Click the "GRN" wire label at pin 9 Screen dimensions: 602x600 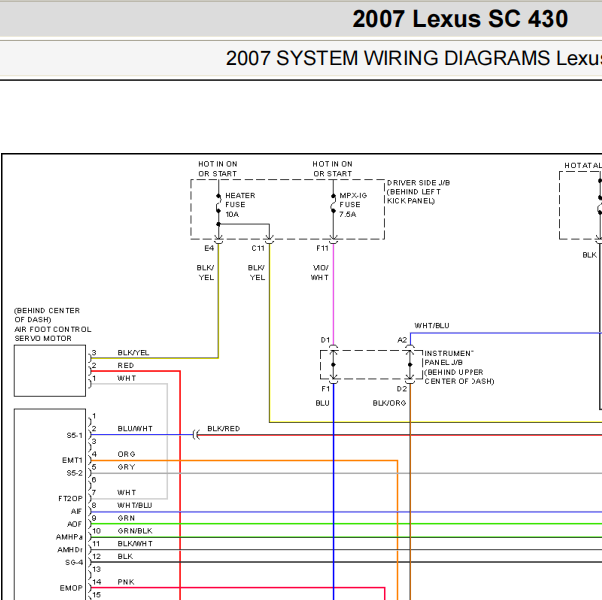126,518
